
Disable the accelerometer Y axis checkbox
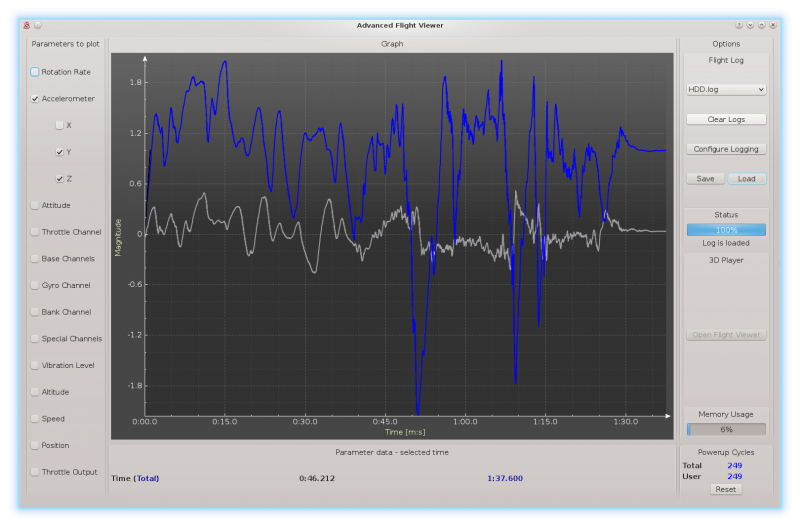click(60, 152)
